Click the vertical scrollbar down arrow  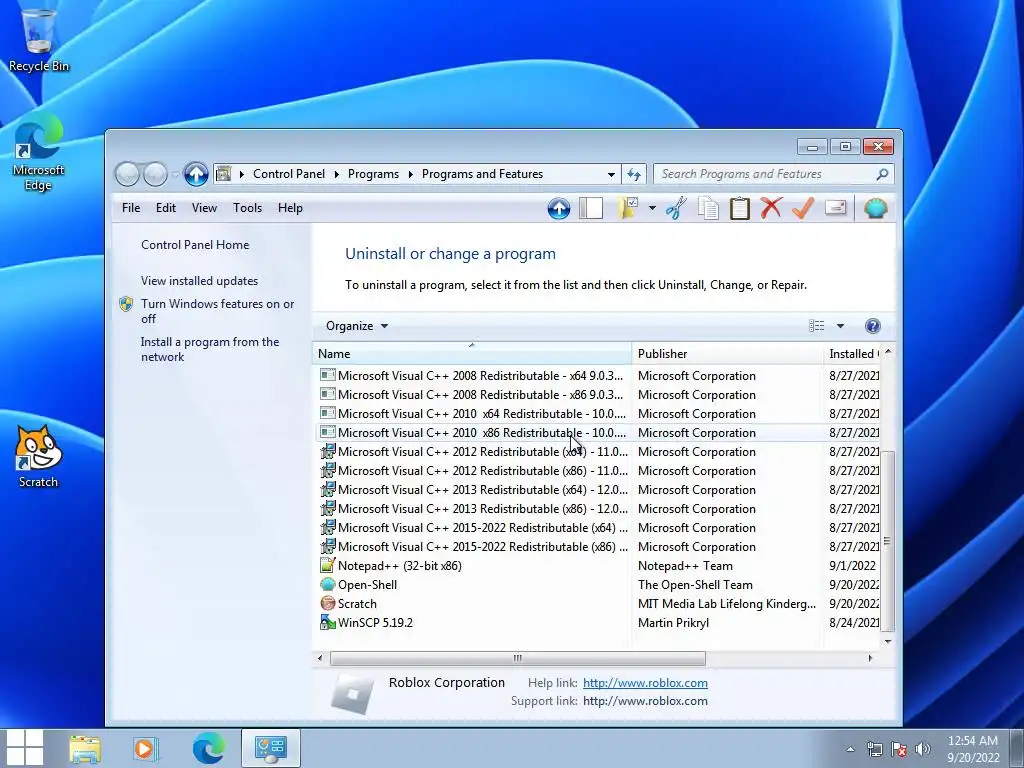(x=888, y=642)
